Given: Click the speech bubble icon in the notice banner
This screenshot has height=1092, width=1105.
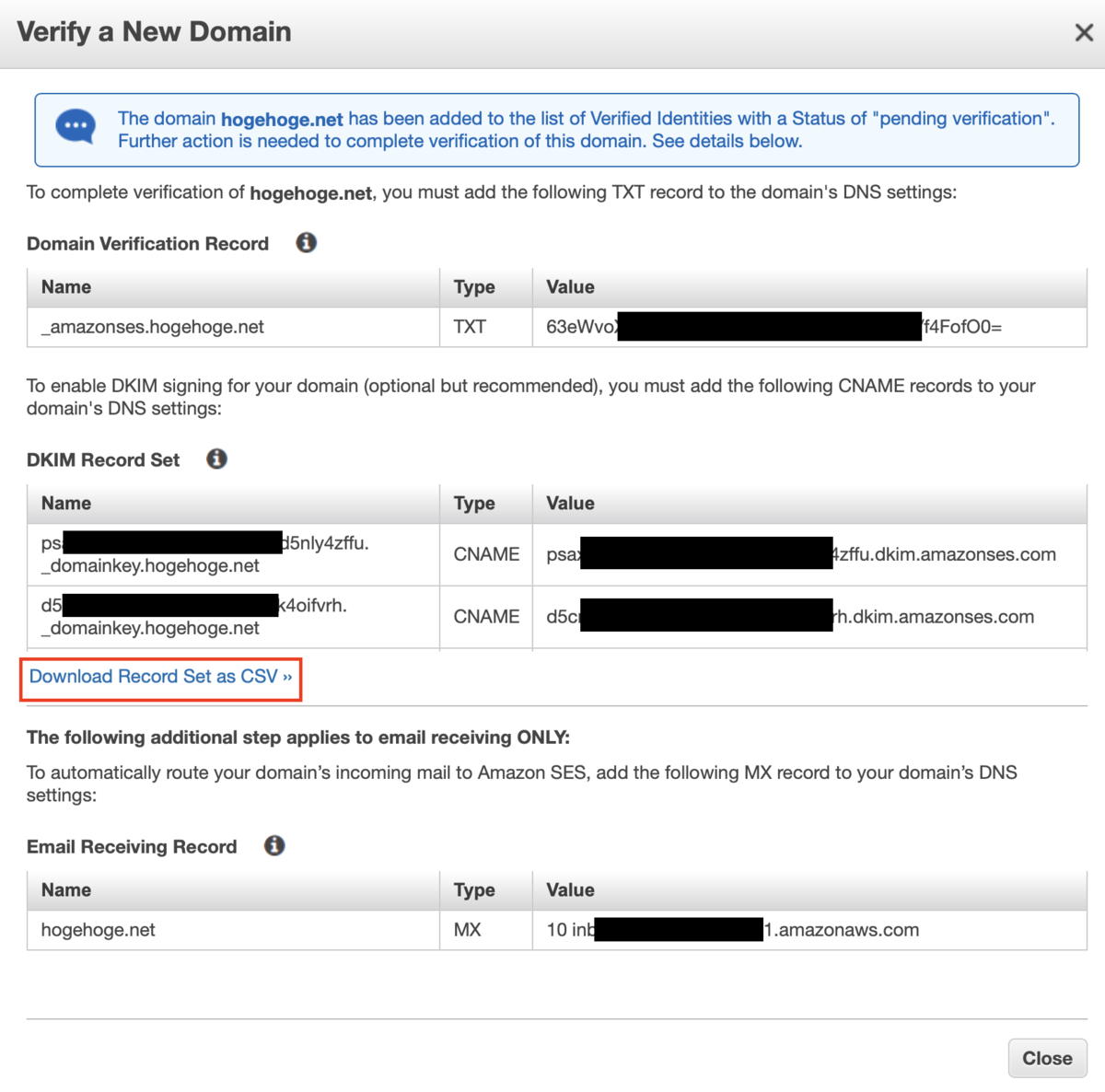Looking at the screenshot, I should click(x=76, y=127).
